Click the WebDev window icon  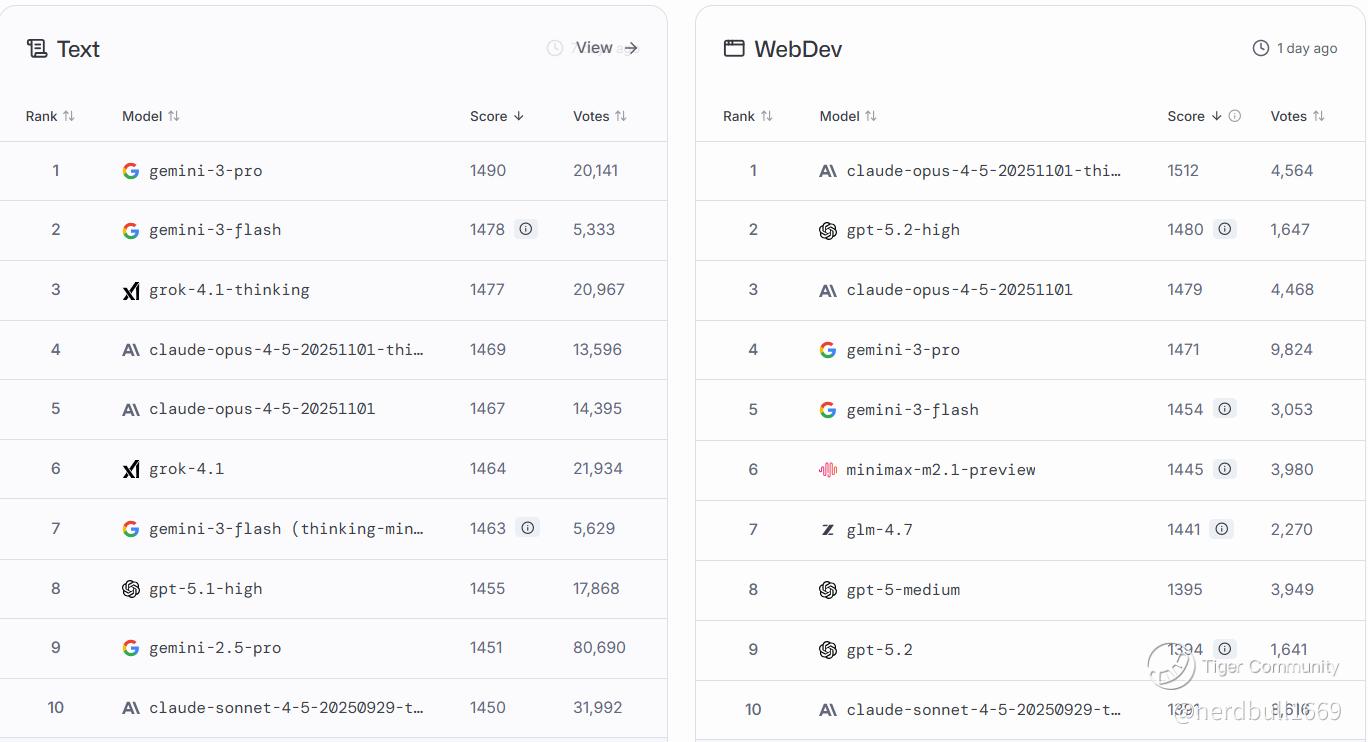tap(734, 49)
